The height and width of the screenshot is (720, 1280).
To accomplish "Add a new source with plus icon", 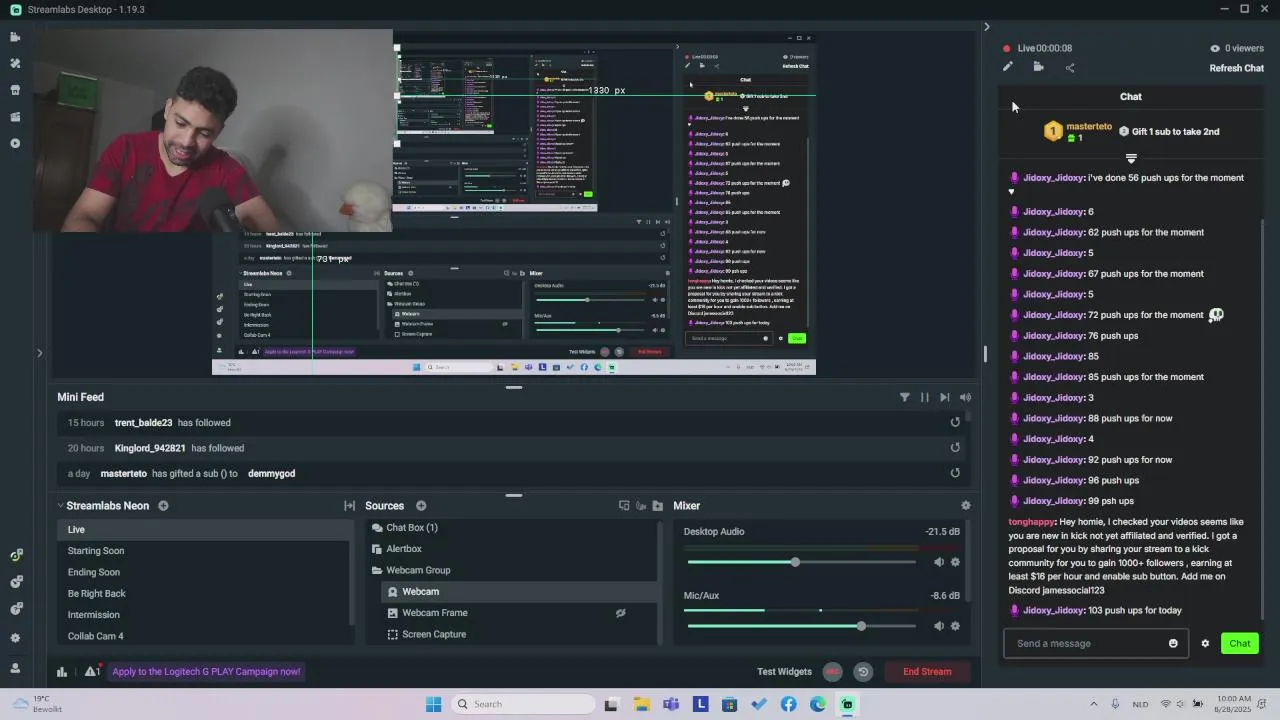I will pos(421,506).
